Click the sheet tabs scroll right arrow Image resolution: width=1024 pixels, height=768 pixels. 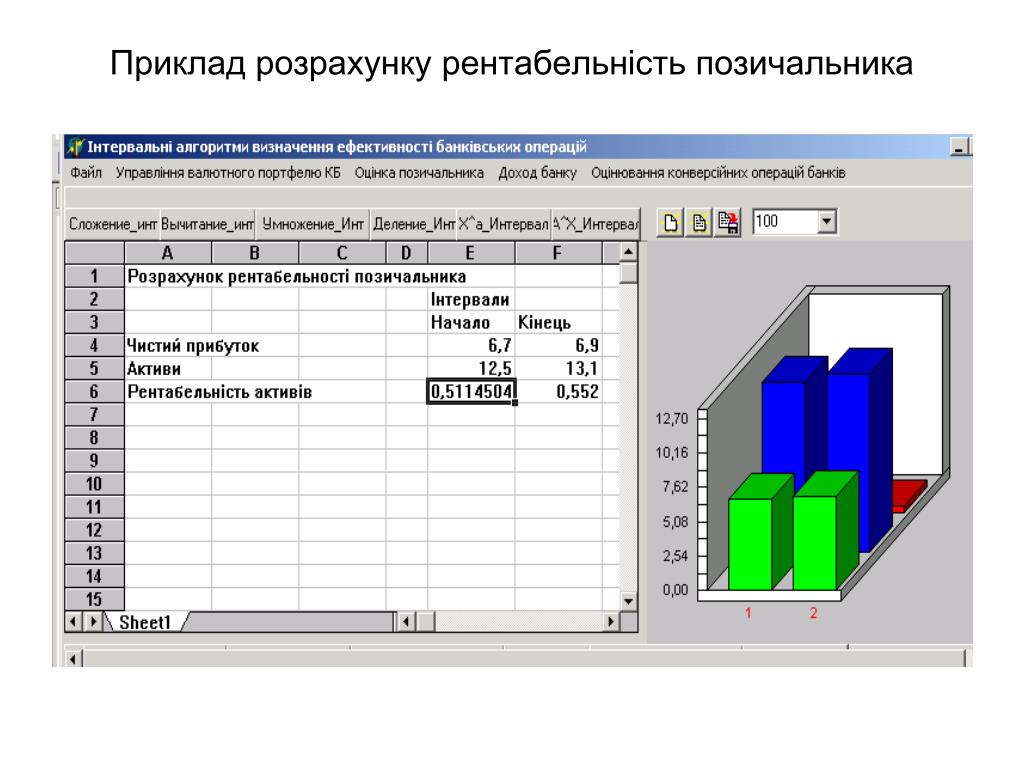[93, 622]
